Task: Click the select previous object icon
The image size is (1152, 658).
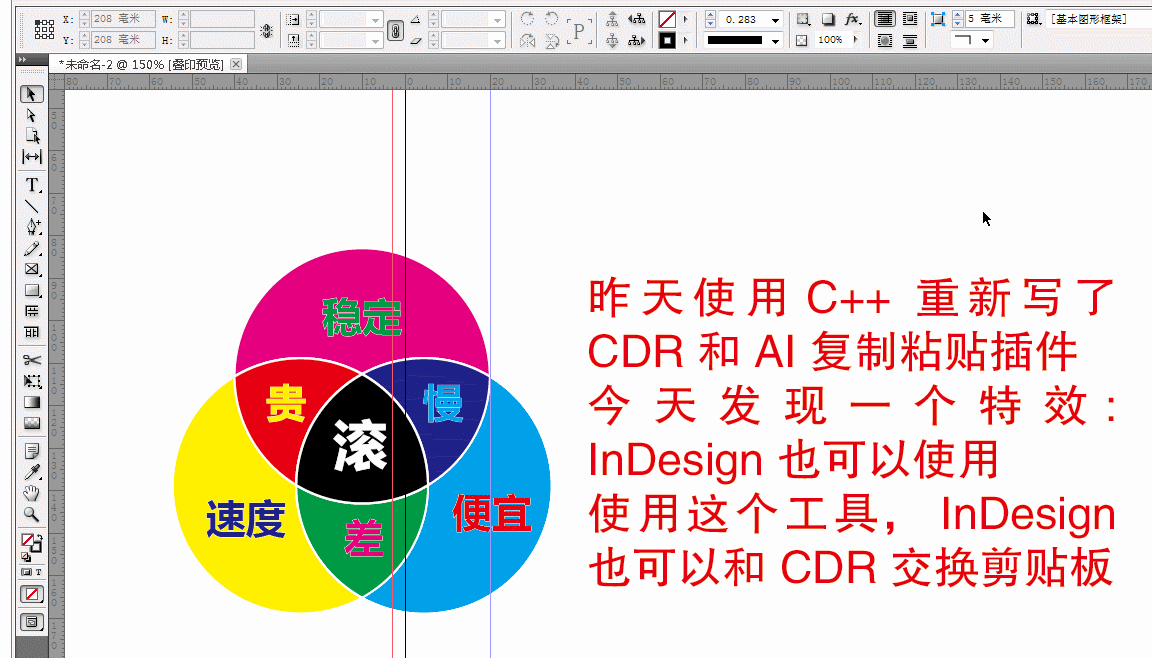Action: point(636,19)
